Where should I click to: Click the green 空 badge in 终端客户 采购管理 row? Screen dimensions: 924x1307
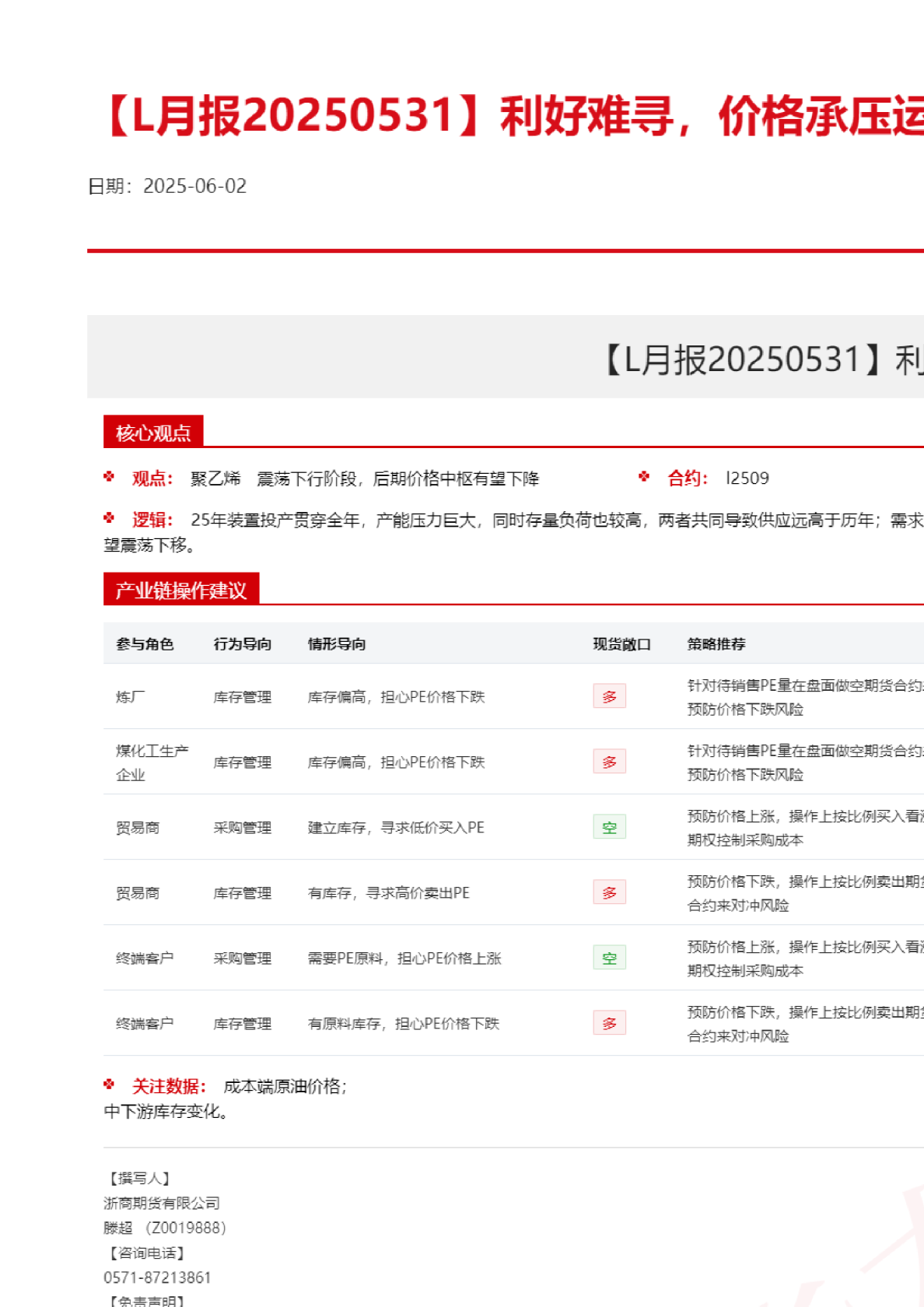click(x=609, y=958)
